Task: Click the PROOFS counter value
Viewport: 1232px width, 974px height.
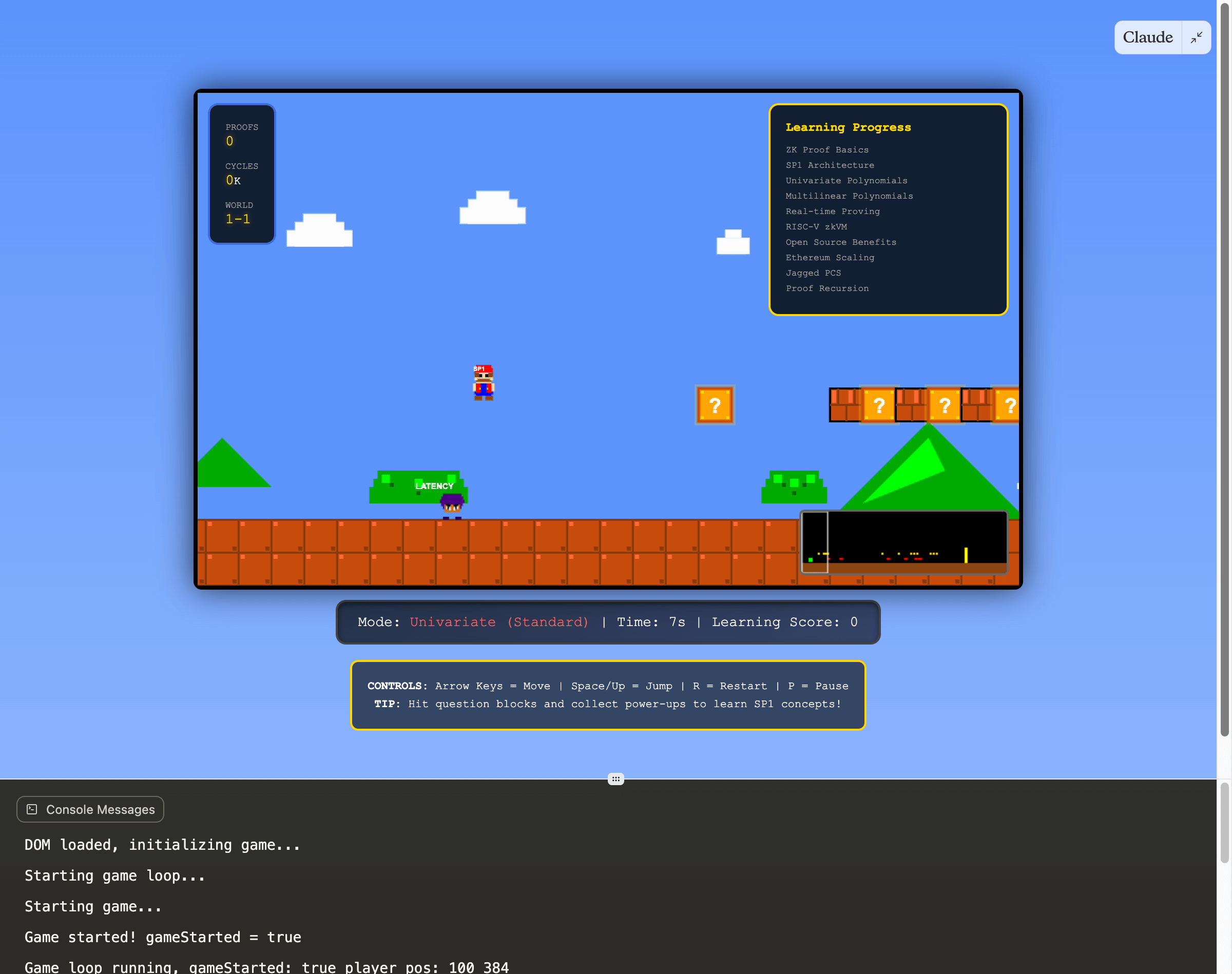Action: 230,141
